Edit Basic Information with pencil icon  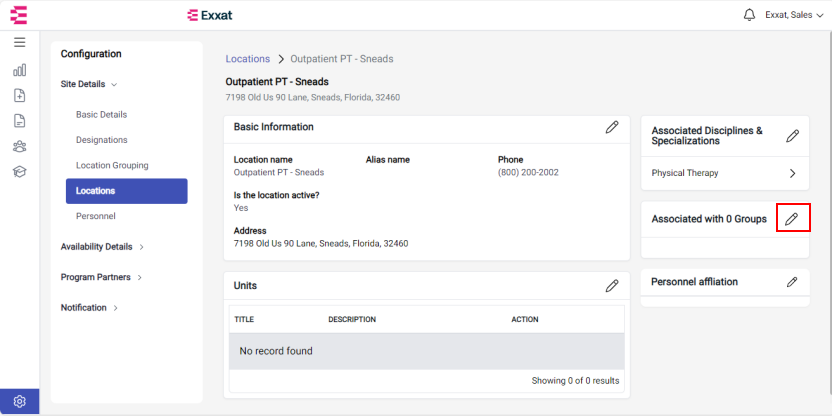[612, 127]
